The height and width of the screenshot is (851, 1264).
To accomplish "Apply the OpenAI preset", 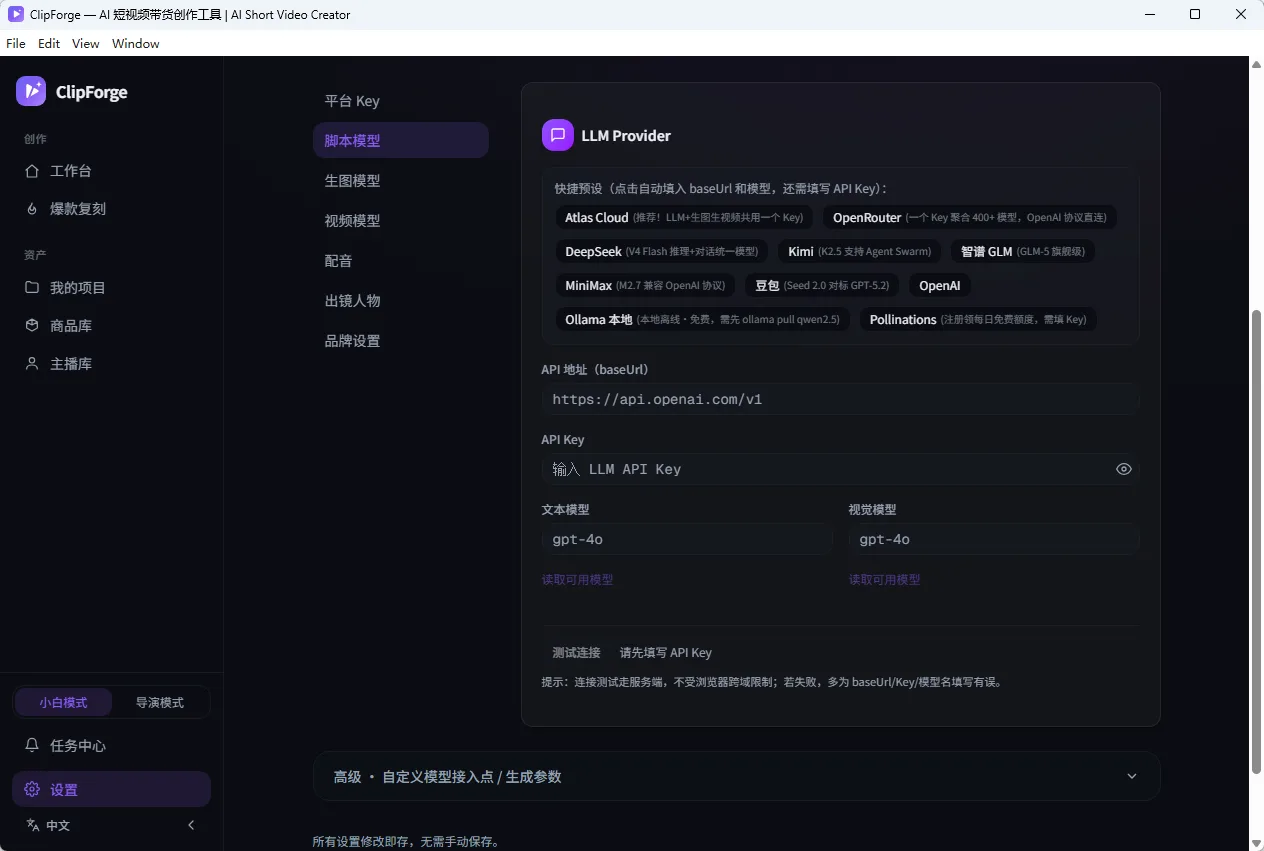I will click(940, 285).
